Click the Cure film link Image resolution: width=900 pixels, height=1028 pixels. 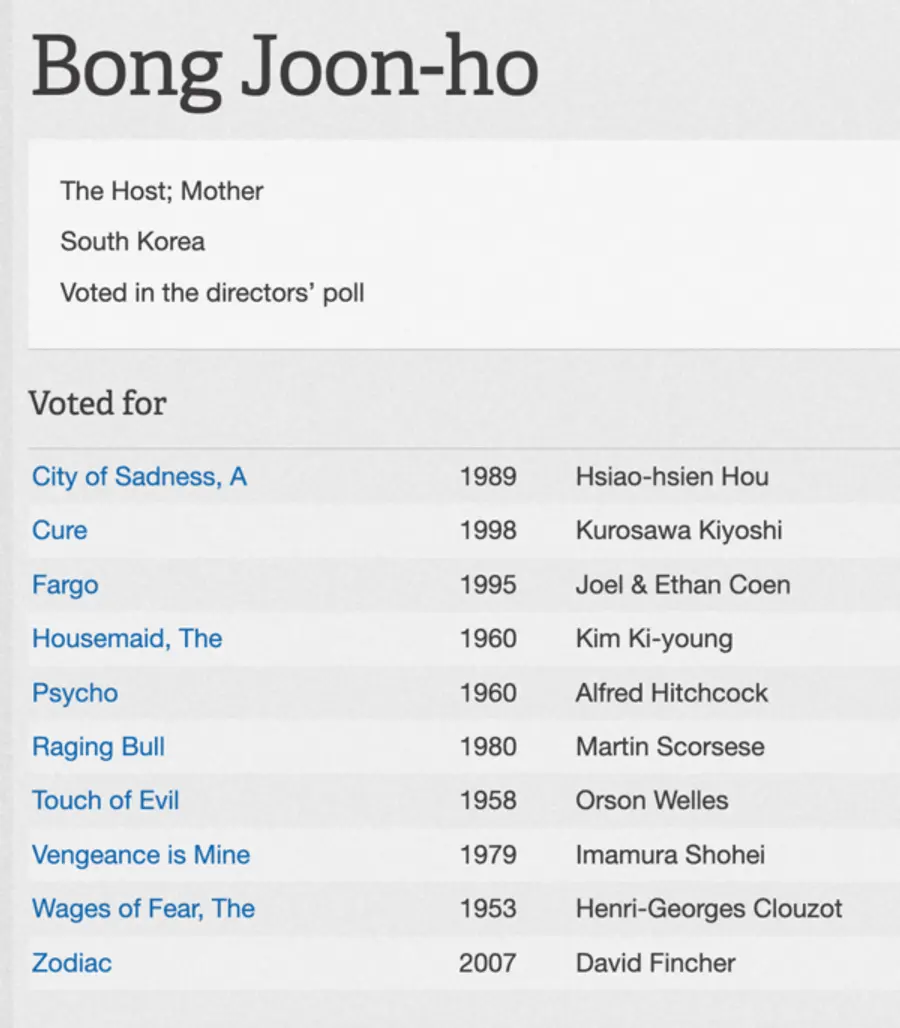[x=60, y=530]
